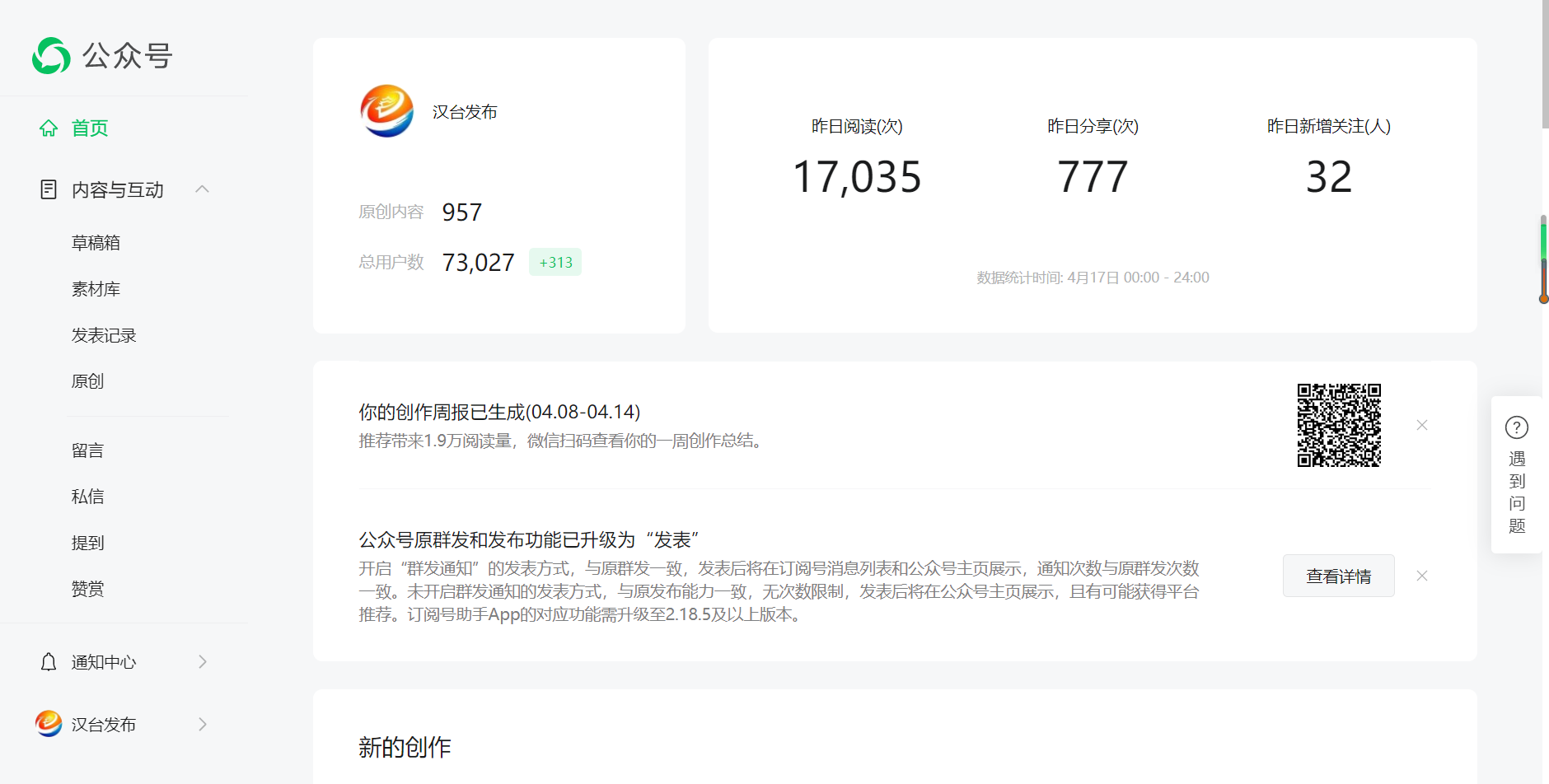Click the weekly report QR code
The image size is (1549, 784).
(1339, 425)
